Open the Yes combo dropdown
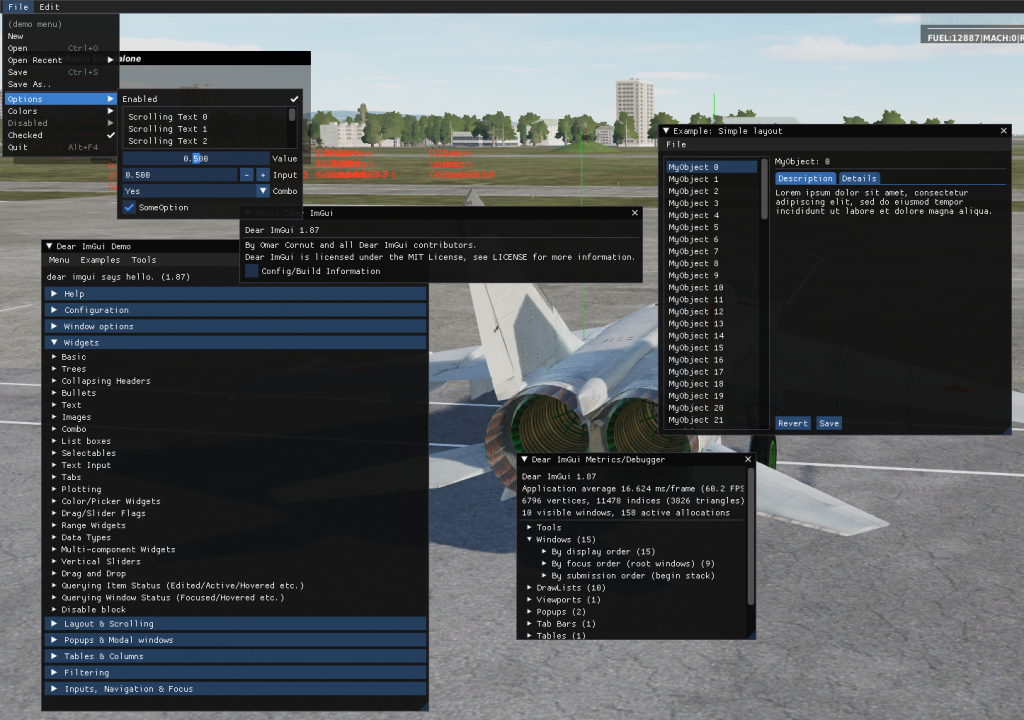Screen dimensions: 1024x720 click(197, 191)
